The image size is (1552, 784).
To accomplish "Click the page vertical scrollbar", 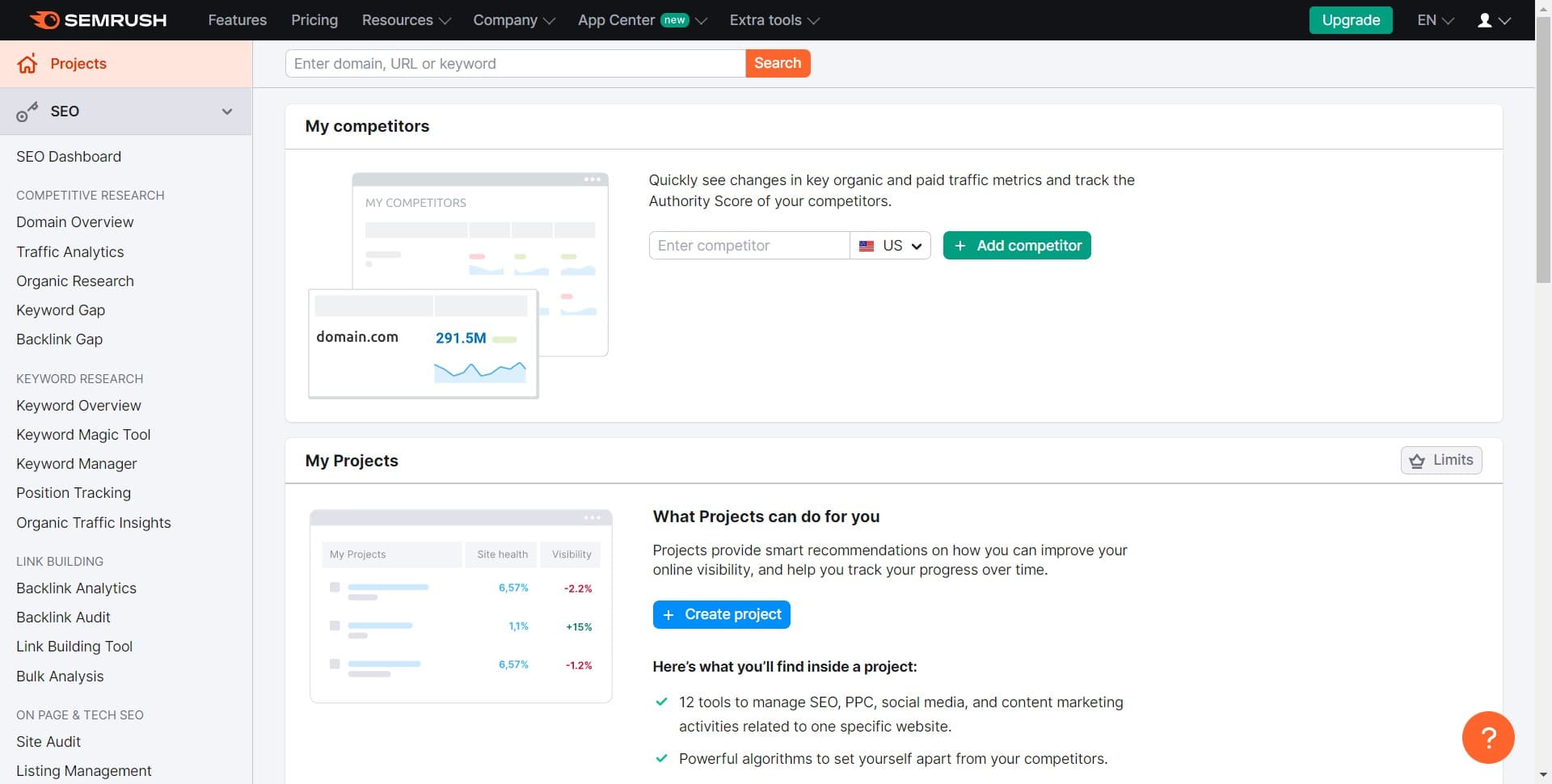I will coord(1543,162).
